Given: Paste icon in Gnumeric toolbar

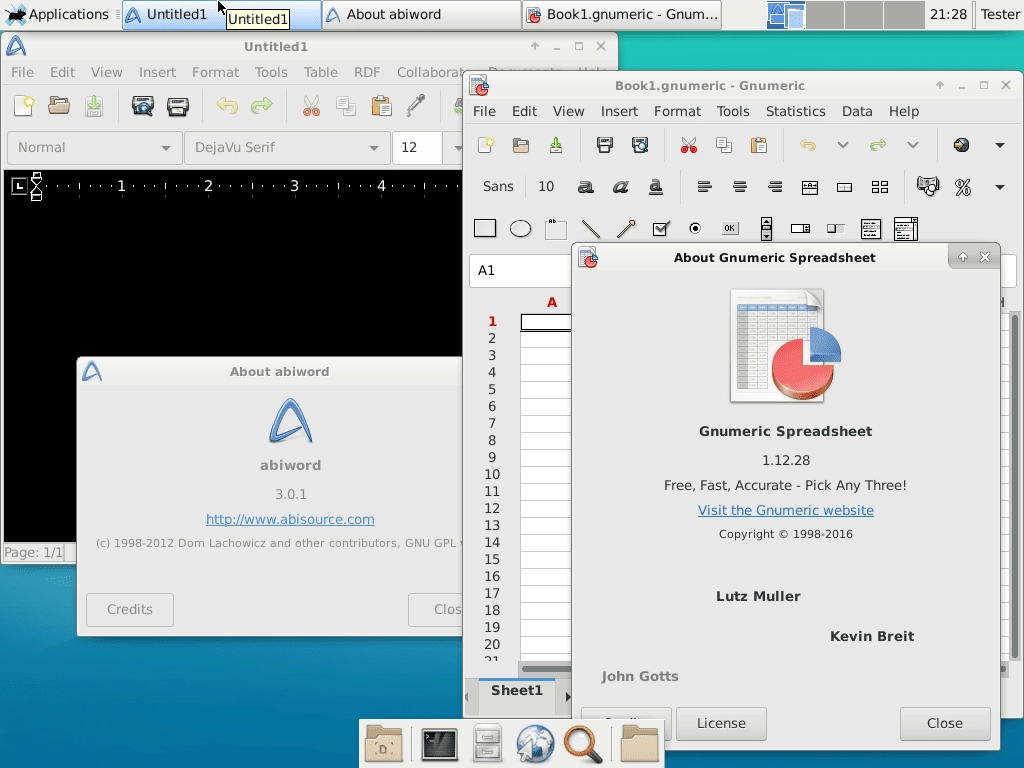Looking at the screenshot, I should click(759, 145).
